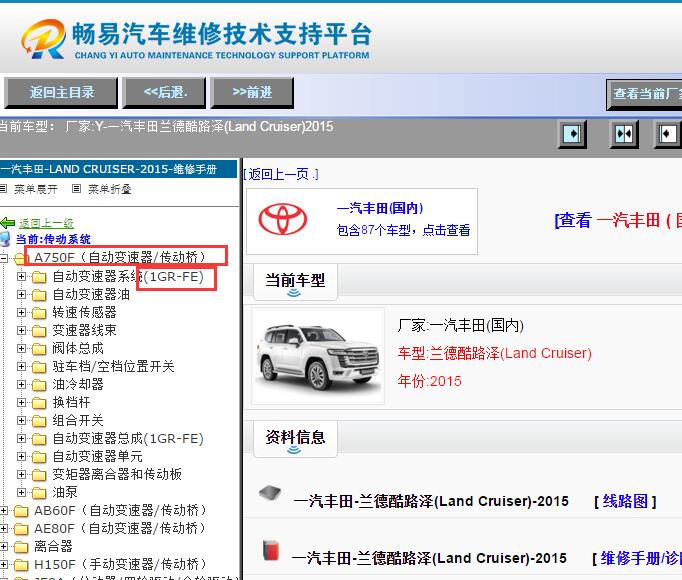Click the folder icon for H150F

20,565
